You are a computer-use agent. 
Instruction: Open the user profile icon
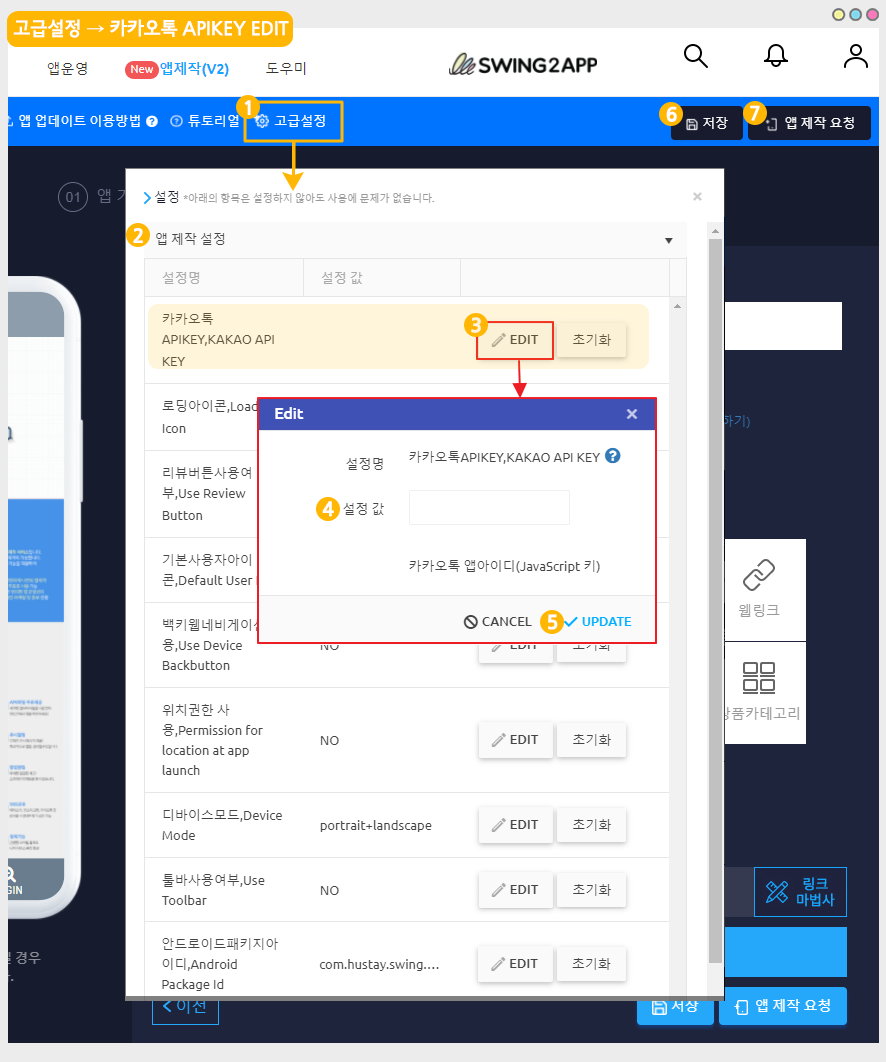(x=855, y=56)
